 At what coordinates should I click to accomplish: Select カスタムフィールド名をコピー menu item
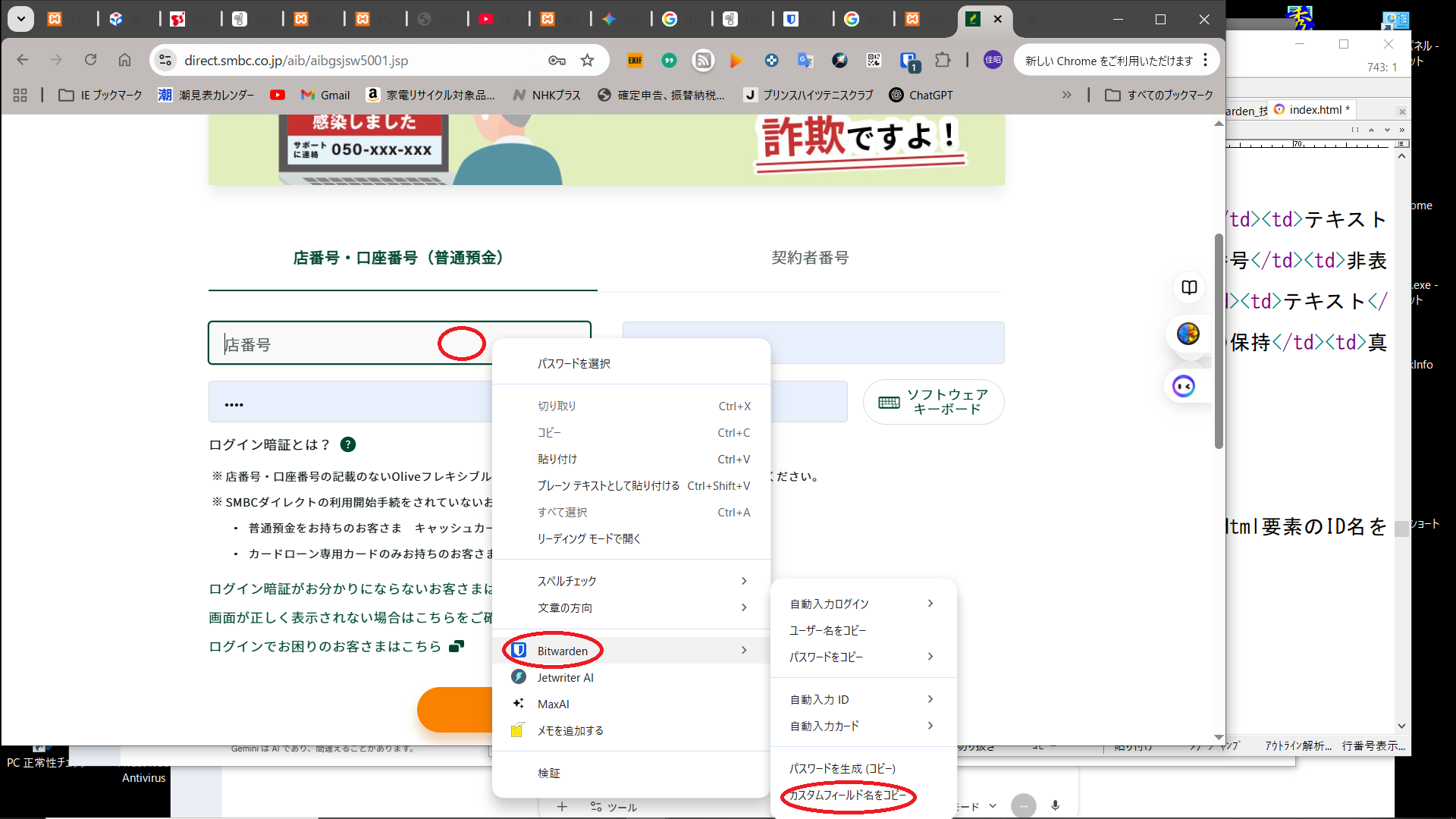click(847, 795)
